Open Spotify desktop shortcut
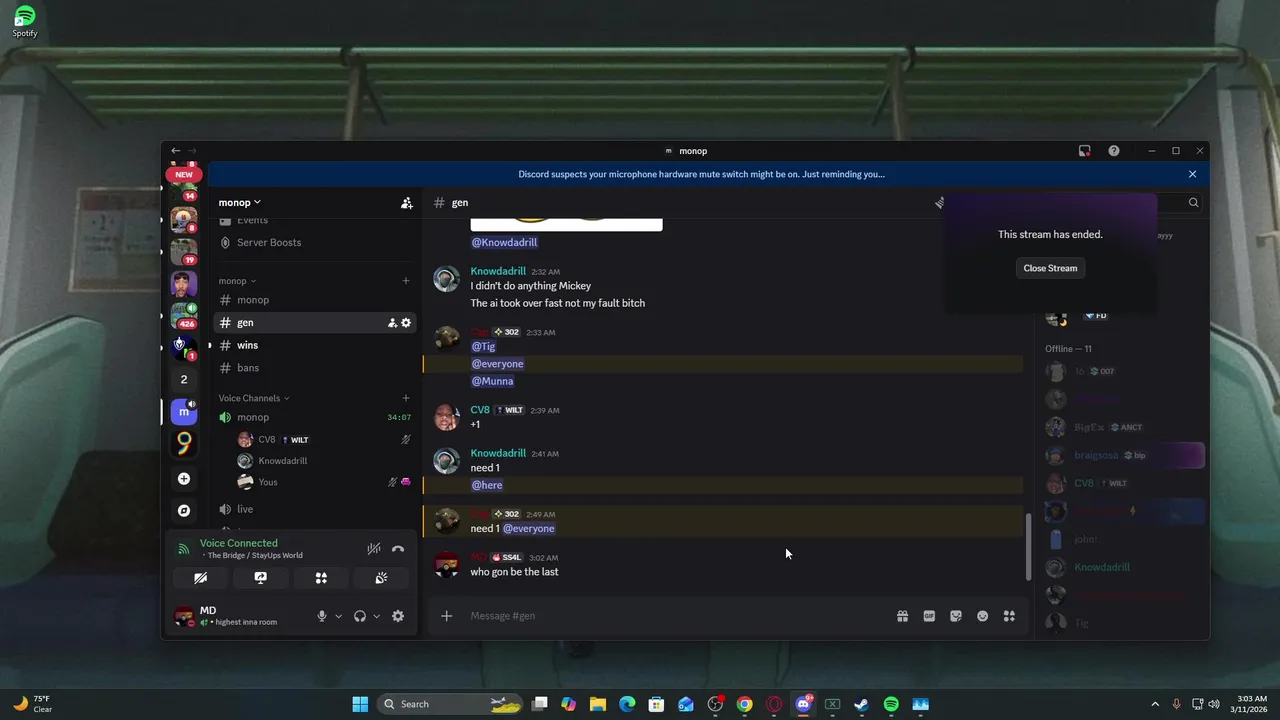Viewport: 1280px width, 720px height. [25, 21]
